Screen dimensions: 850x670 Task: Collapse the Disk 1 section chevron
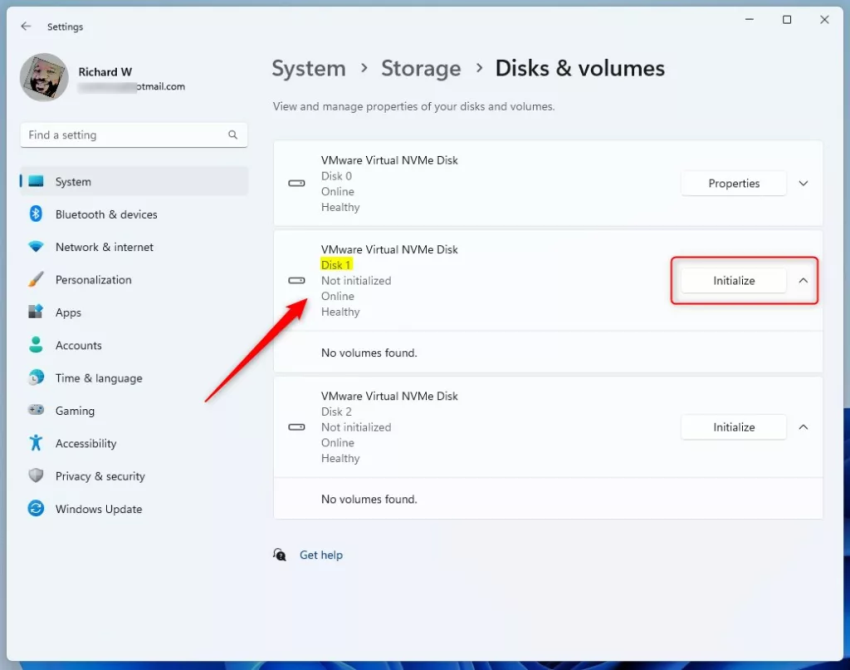click(x=803, y=281)
